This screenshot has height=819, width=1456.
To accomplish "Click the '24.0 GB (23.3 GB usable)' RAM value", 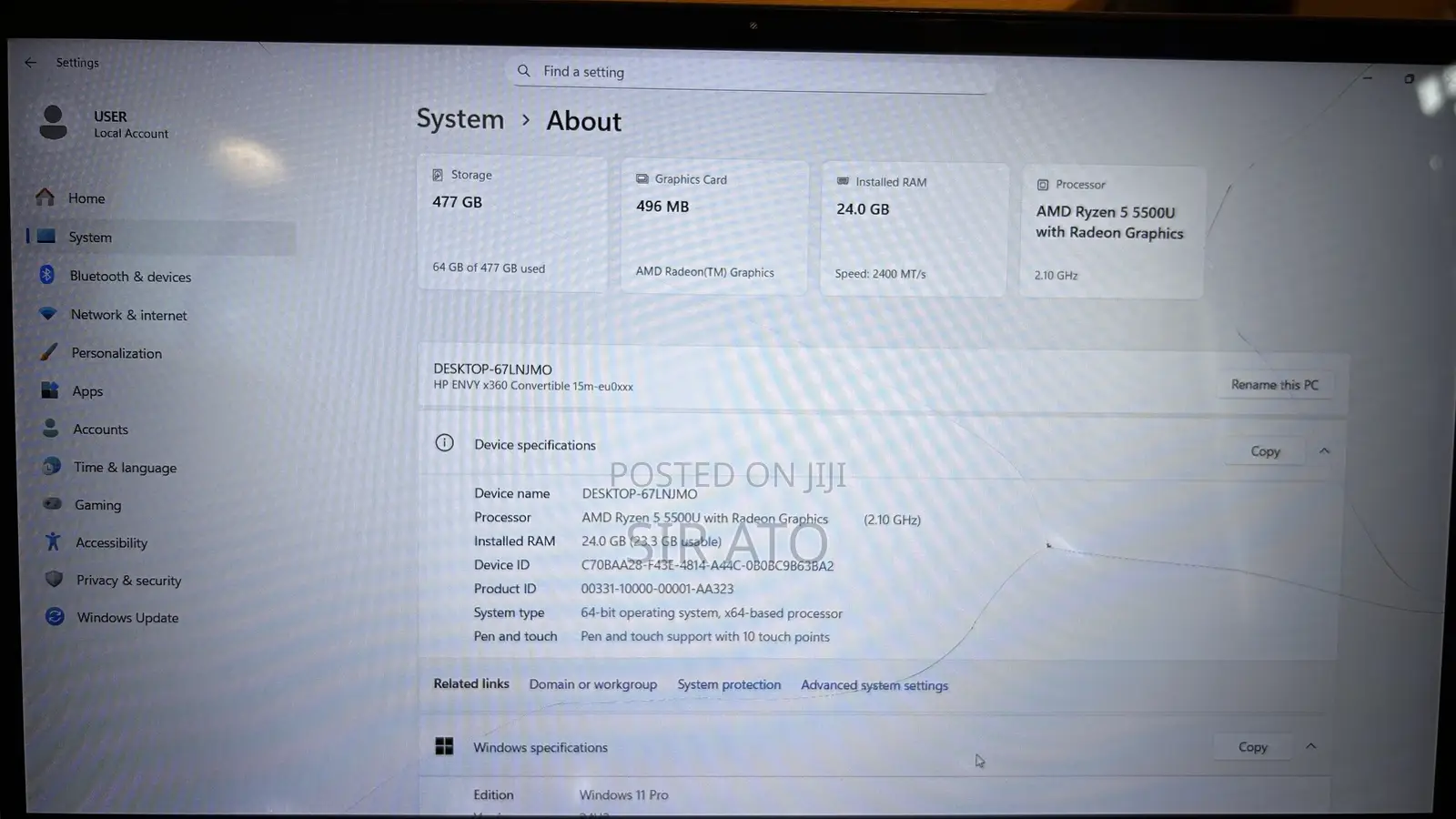I will 652,541.
